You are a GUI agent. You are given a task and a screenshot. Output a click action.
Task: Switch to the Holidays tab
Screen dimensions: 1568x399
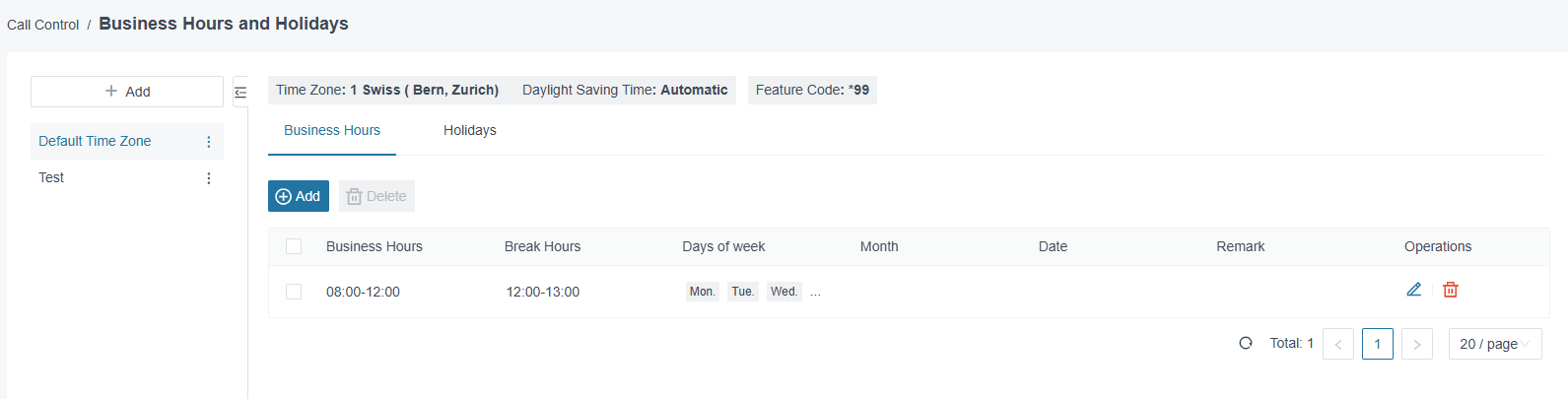(x=470, y=130)
